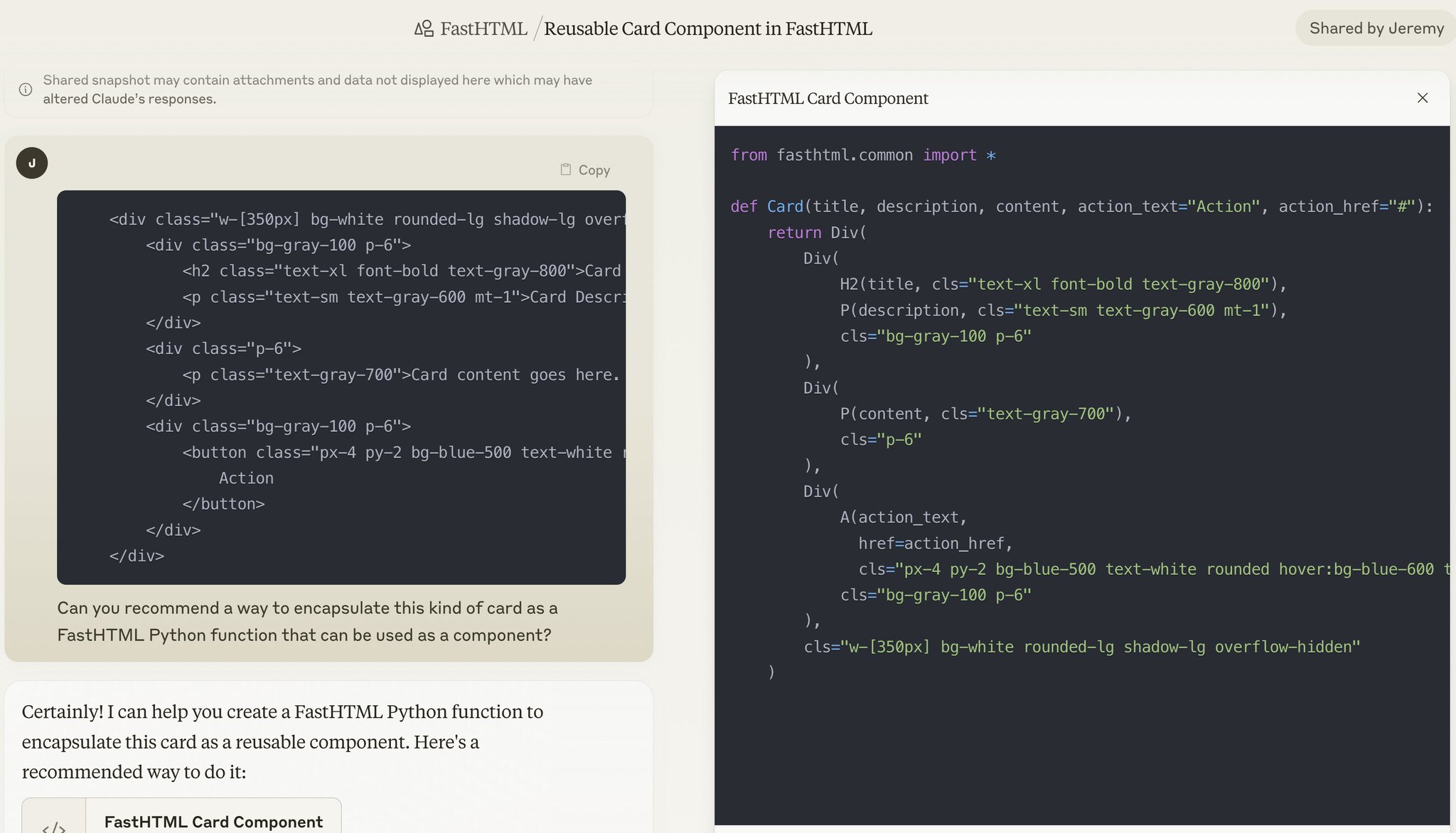Click the P(description, cls=...) code line
The width and height of the screenshot is (1456, 833).
[1064, 311]
